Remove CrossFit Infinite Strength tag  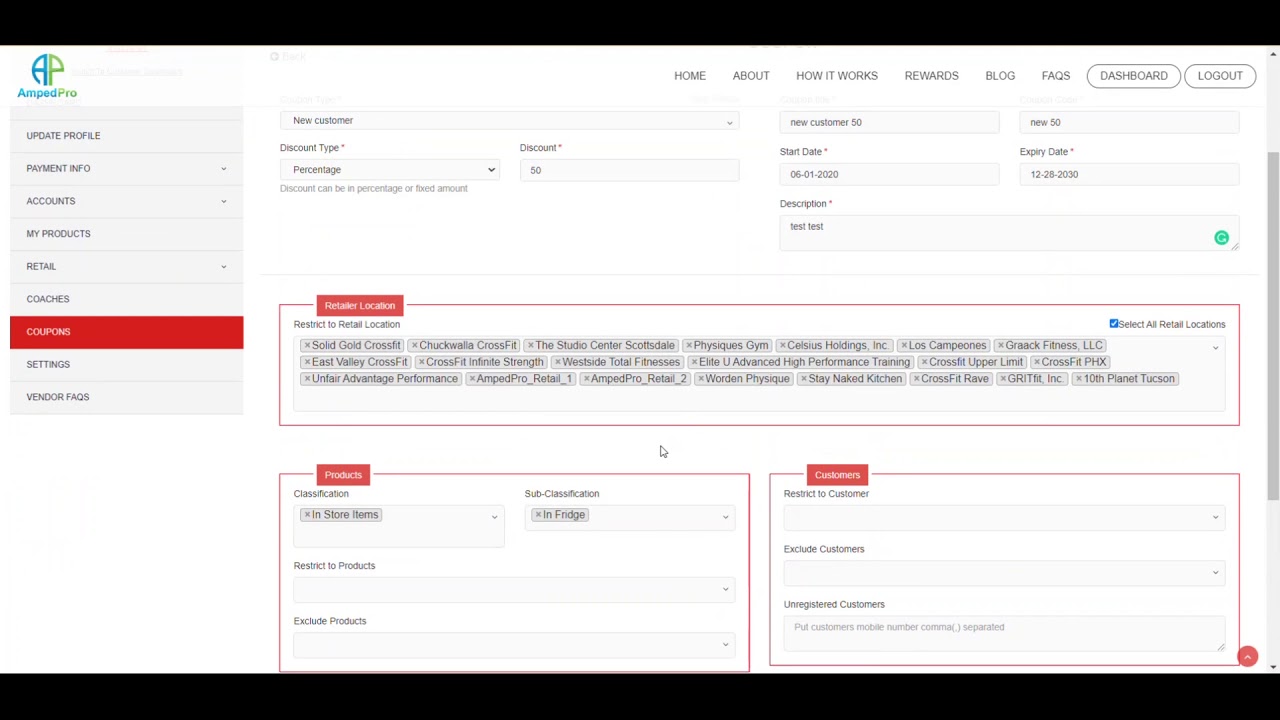(x=422, y=362)
